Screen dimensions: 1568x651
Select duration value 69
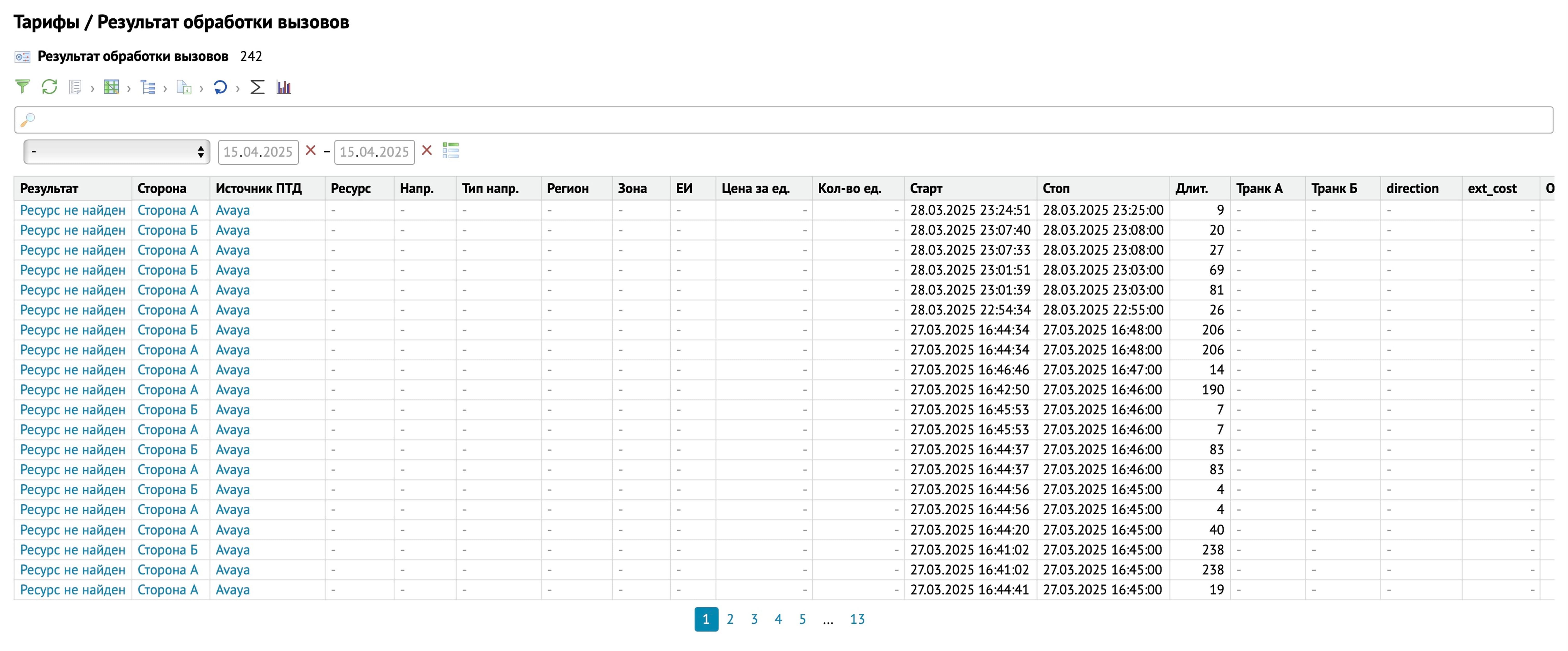(x=1216, y=270)
